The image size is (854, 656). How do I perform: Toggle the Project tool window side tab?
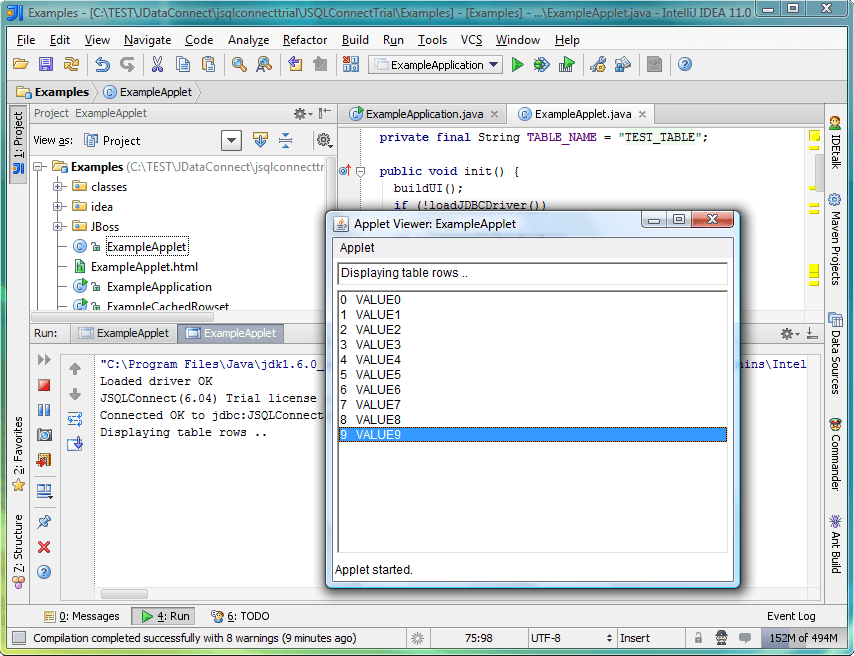tap(18, 143)
